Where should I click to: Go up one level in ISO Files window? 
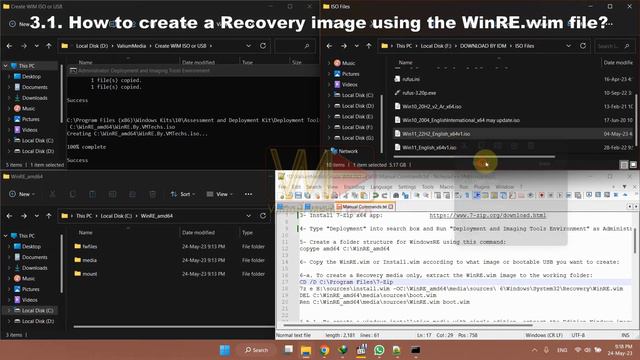click(x=369, y=46)
